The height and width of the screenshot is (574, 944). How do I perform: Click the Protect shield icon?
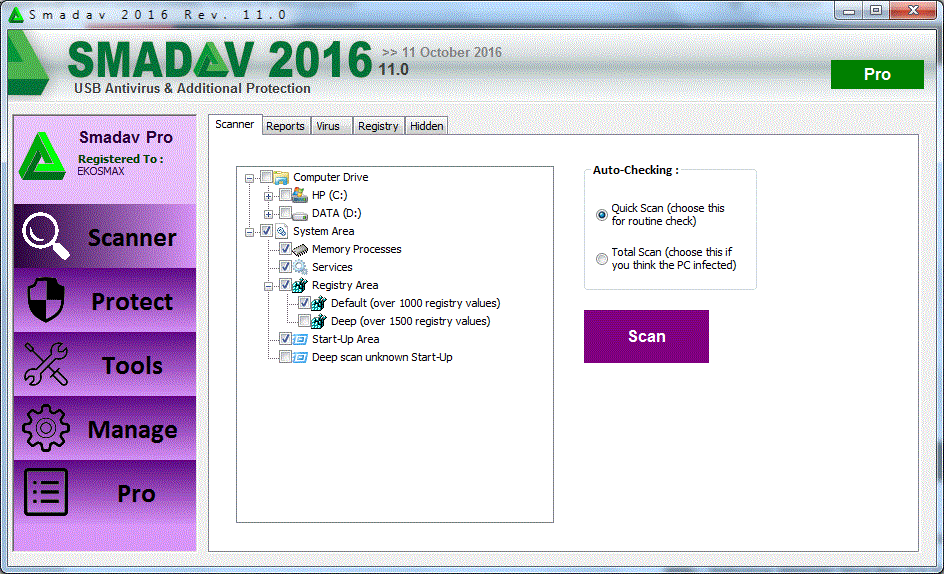46,300
